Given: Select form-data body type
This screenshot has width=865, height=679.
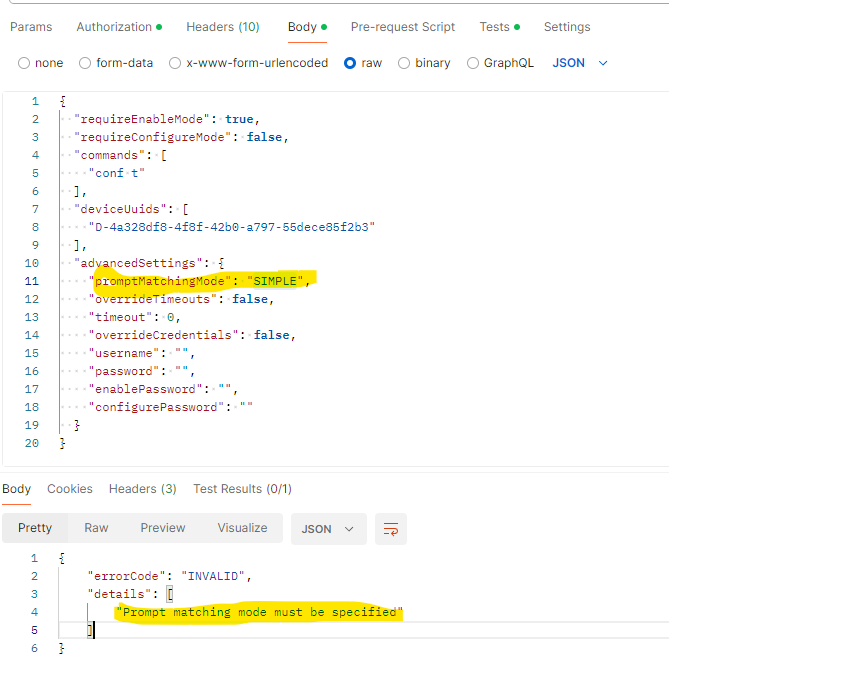Looking at the screenshot, I should click(x=85, y=63).
